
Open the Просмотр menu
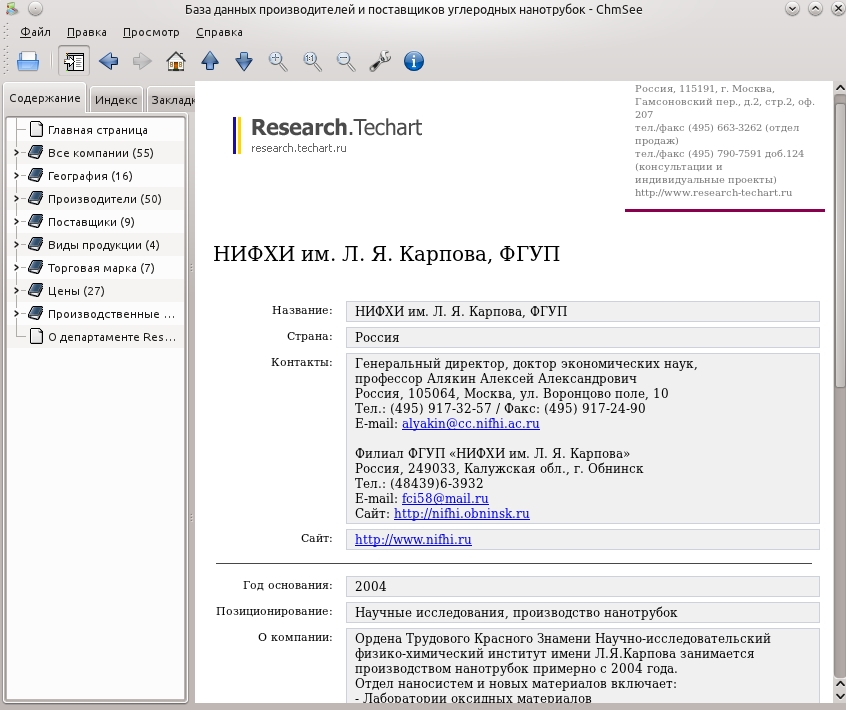click(x=151, y=32)
